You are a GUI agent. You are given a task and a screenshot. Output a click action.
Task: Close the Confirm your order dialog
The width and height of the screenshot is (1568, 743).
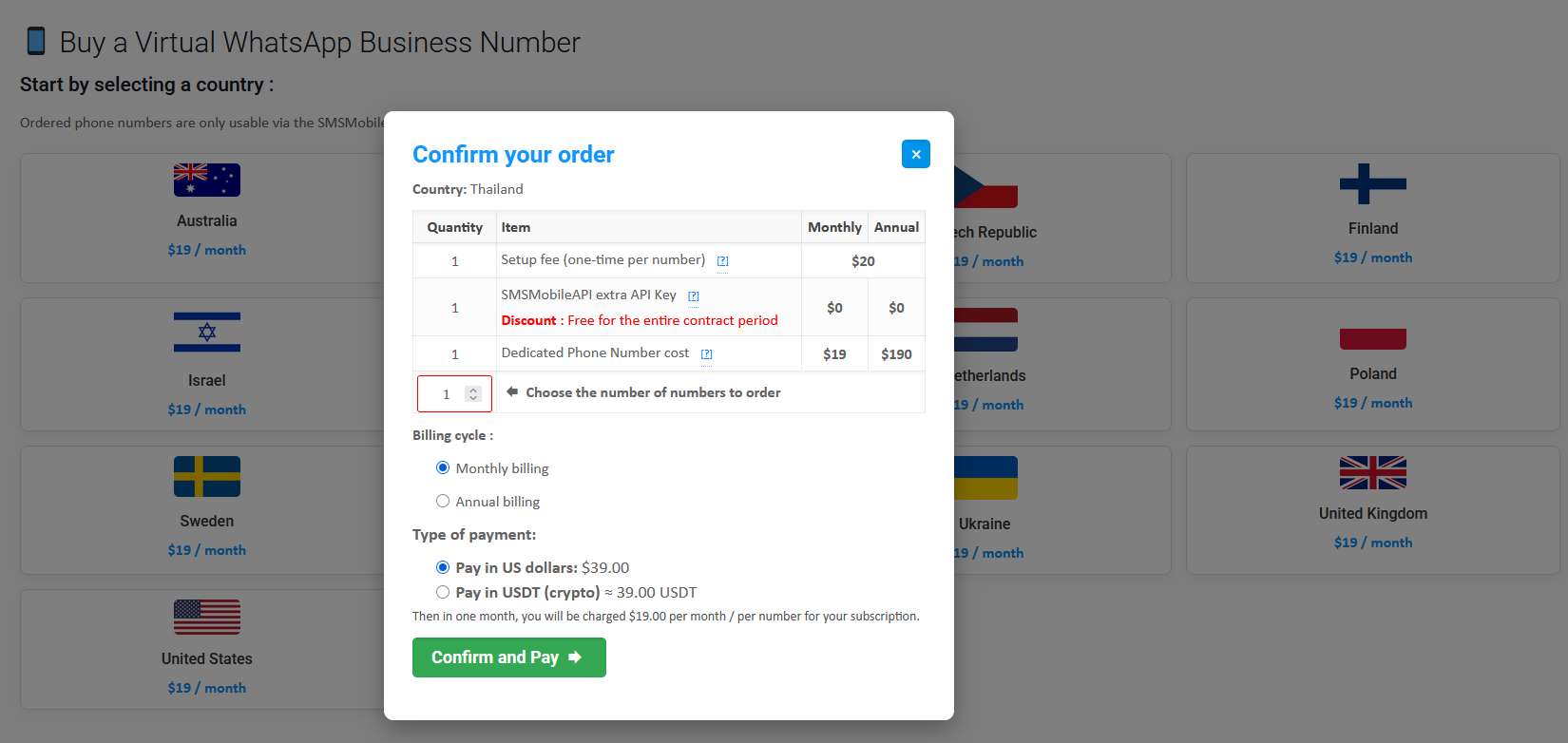(916, 154)
